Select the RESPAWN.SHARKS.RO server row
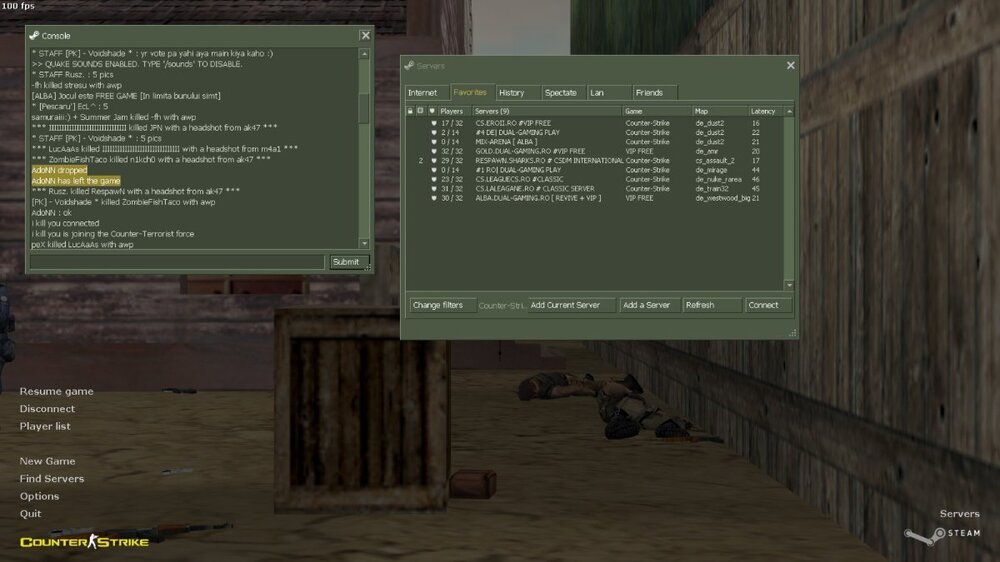The height and width of the screenshot is (562, 1000). tap(548, 160)
